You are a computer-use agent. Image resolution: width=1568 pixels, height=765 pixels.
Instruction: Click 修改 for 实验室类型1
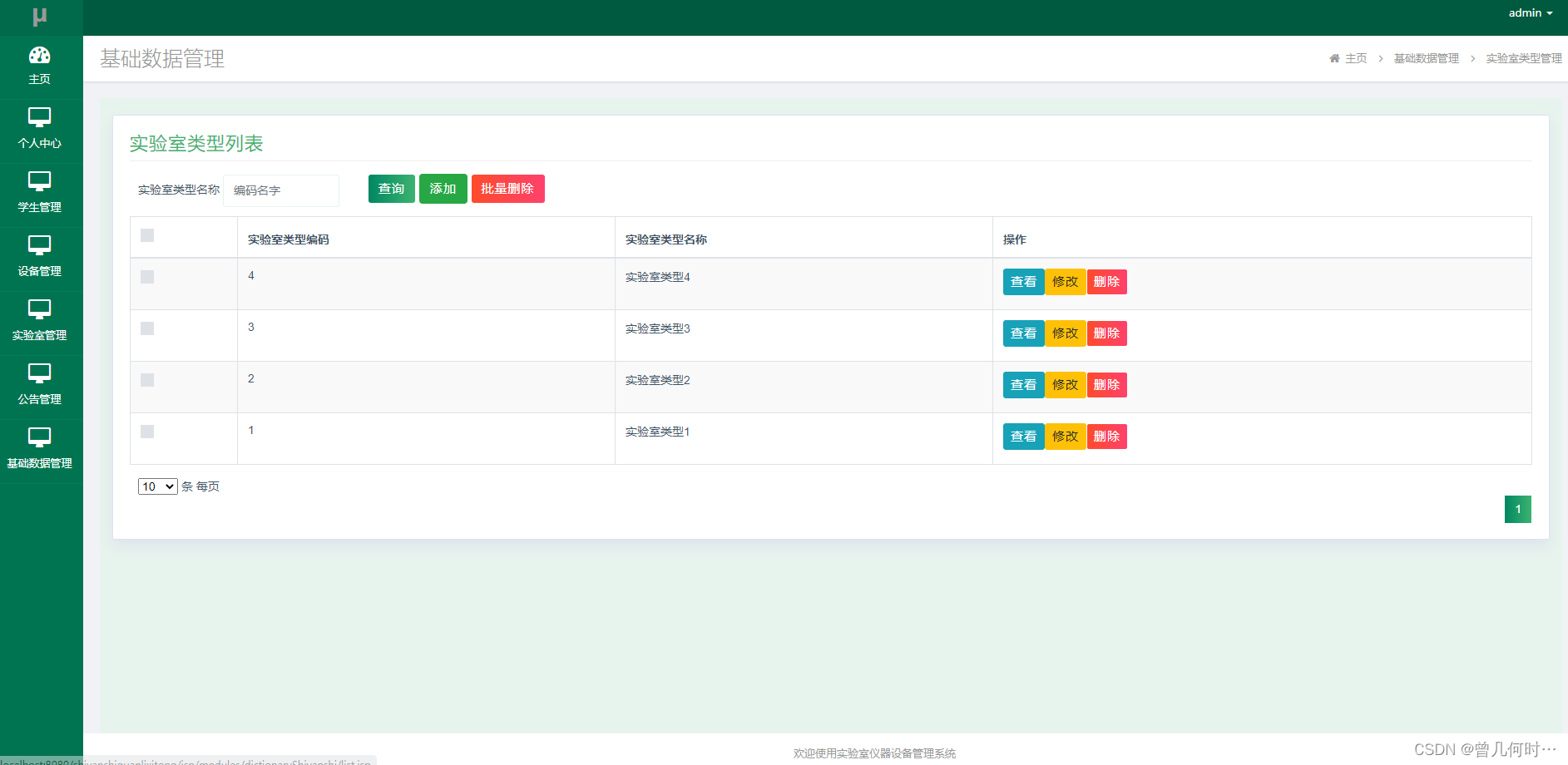coord(1066,437)
